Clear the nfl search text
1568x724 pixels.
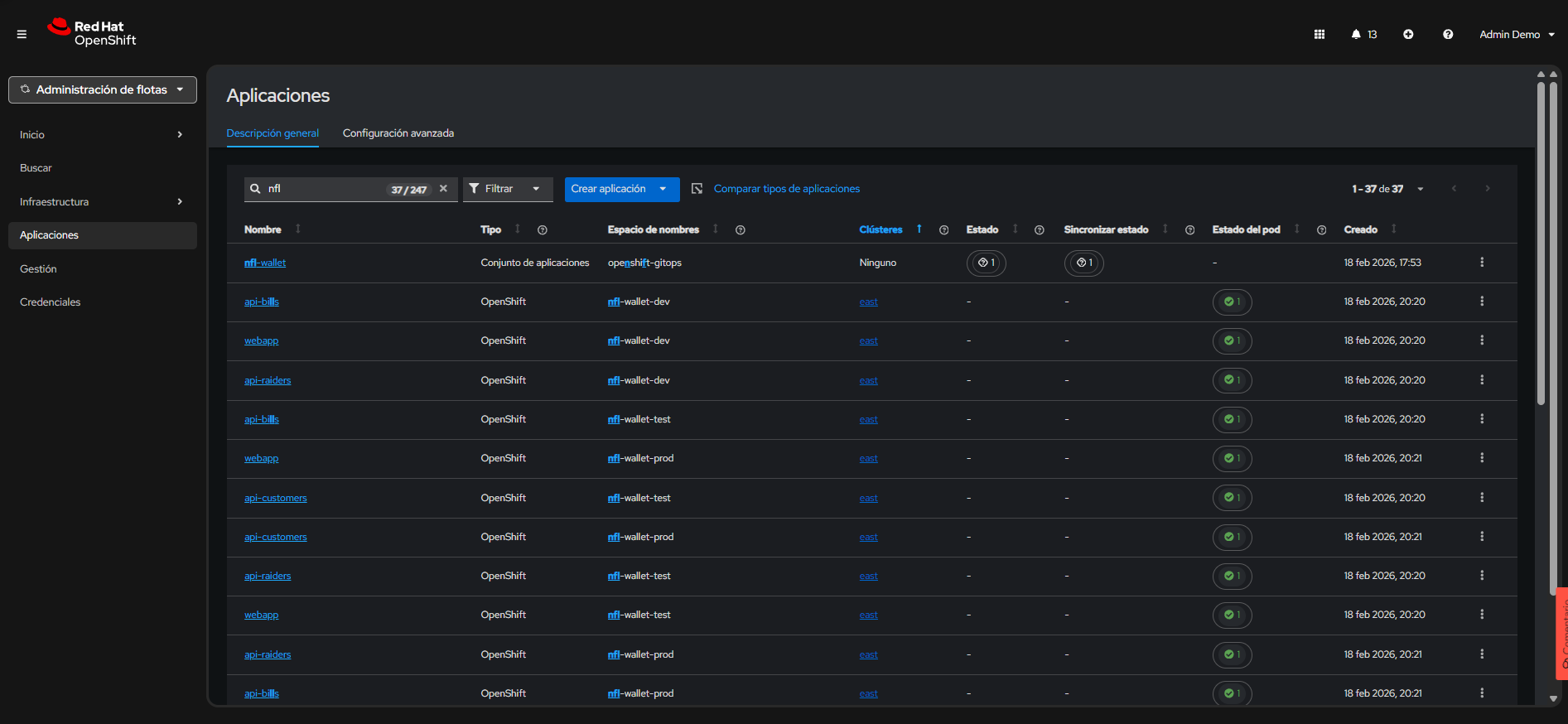(443, 189)
